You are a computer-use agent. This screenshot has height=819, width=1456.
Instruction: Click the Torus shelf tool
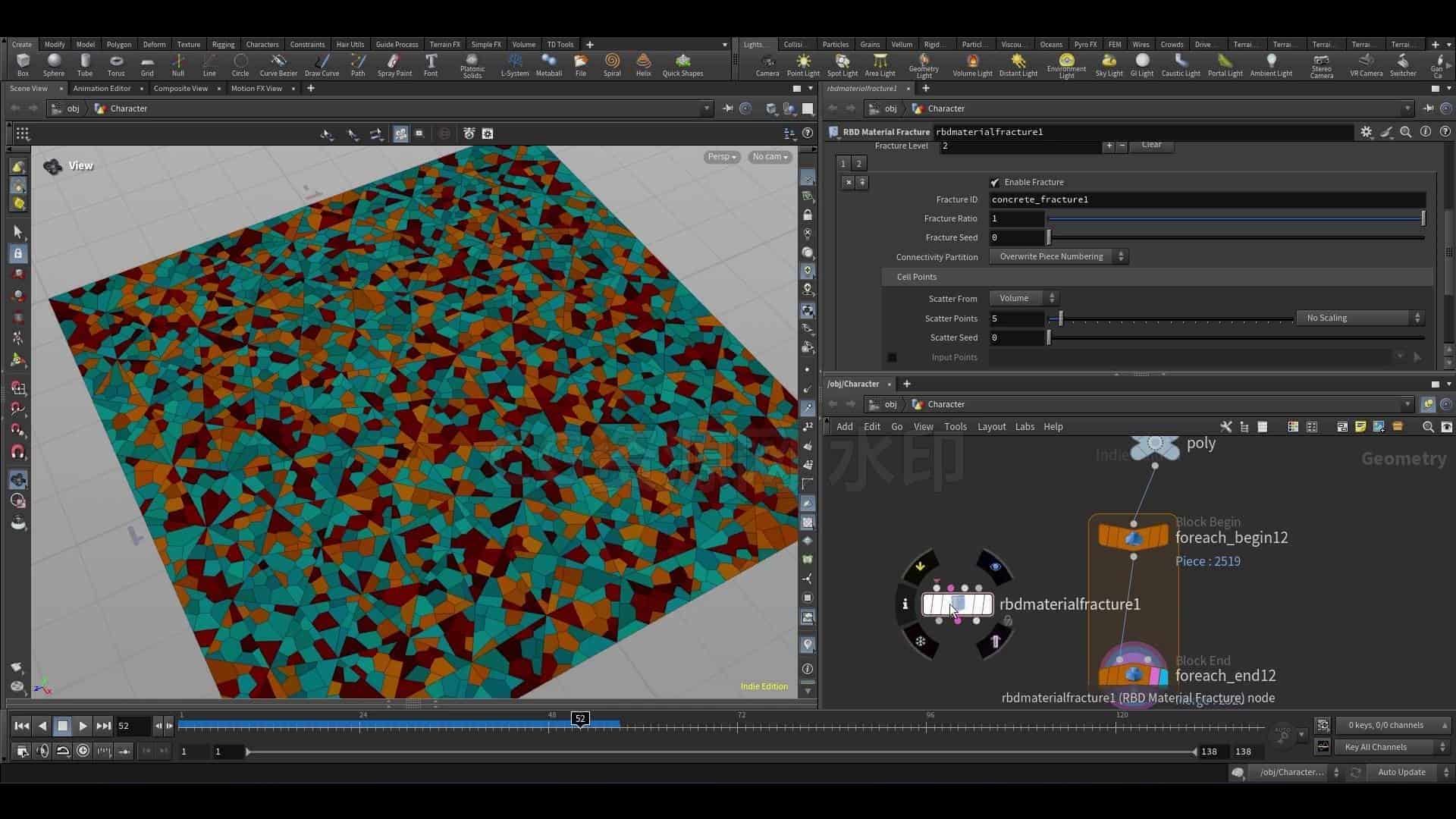pyautogui.click(x=116, y=64)
